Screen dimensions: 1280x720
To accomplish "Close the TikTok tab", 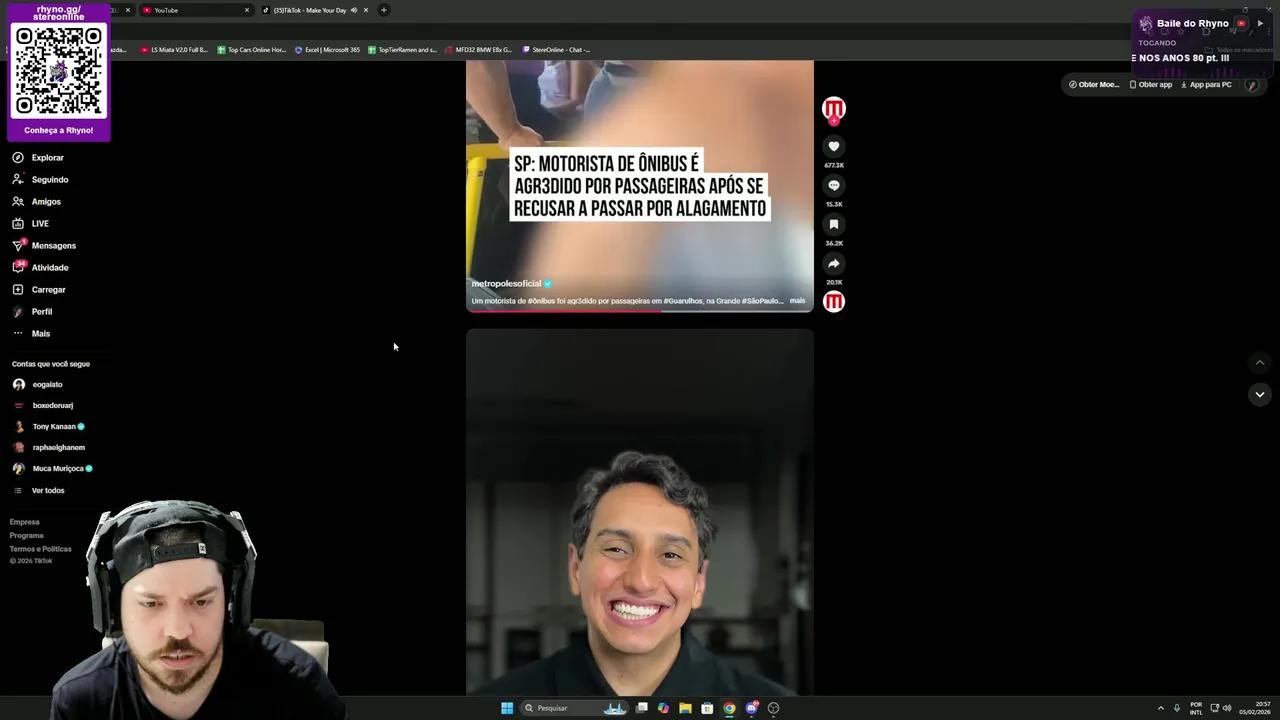I will point(366,10).
